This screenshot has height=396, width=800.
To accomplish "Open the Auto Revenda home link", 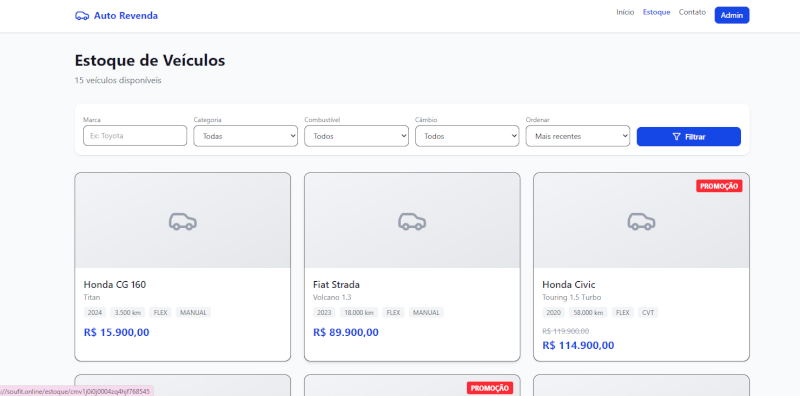I will (x=116, y=16).
